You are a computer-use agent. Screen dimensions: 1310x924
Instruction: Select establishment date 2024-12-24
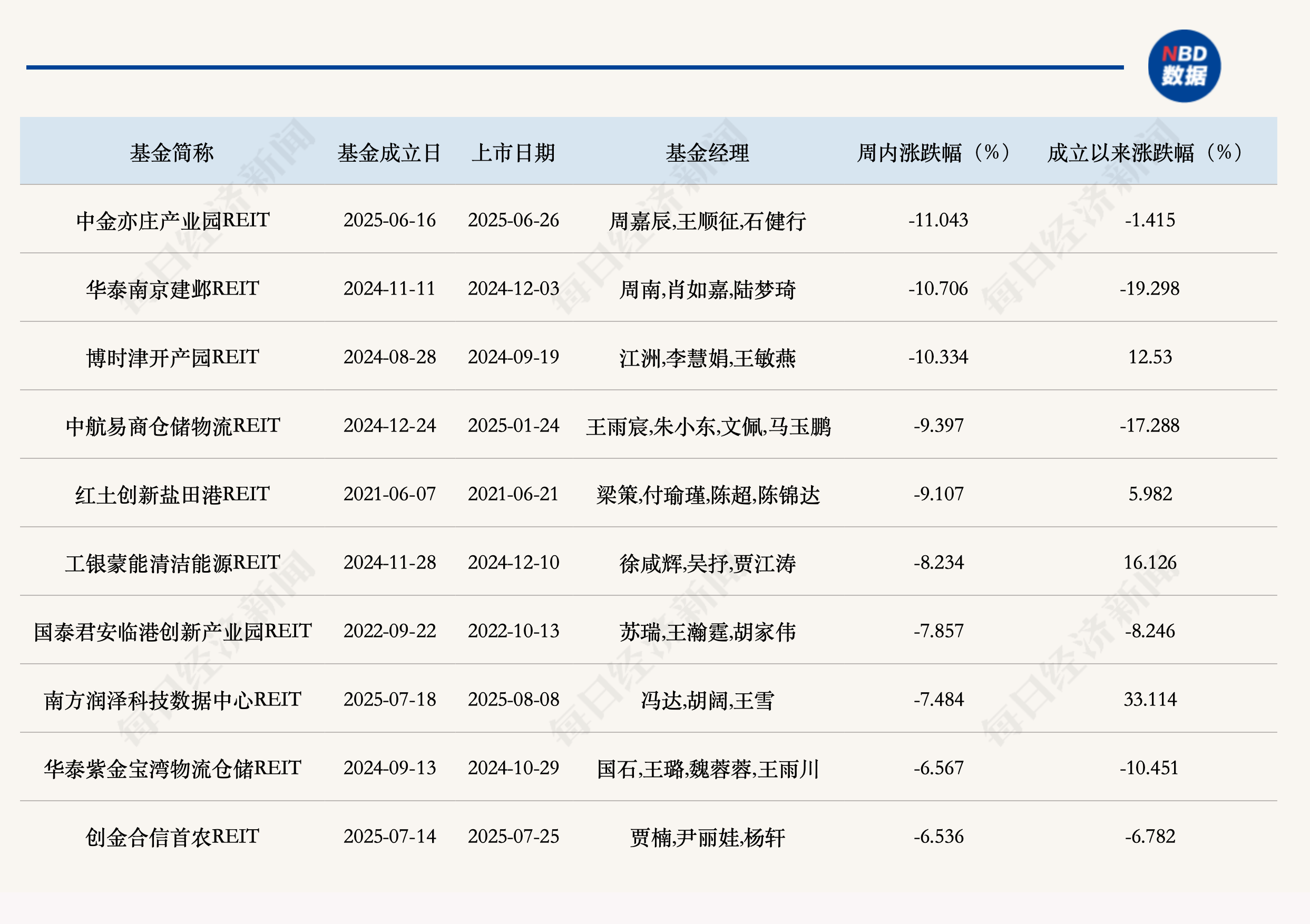390,426
